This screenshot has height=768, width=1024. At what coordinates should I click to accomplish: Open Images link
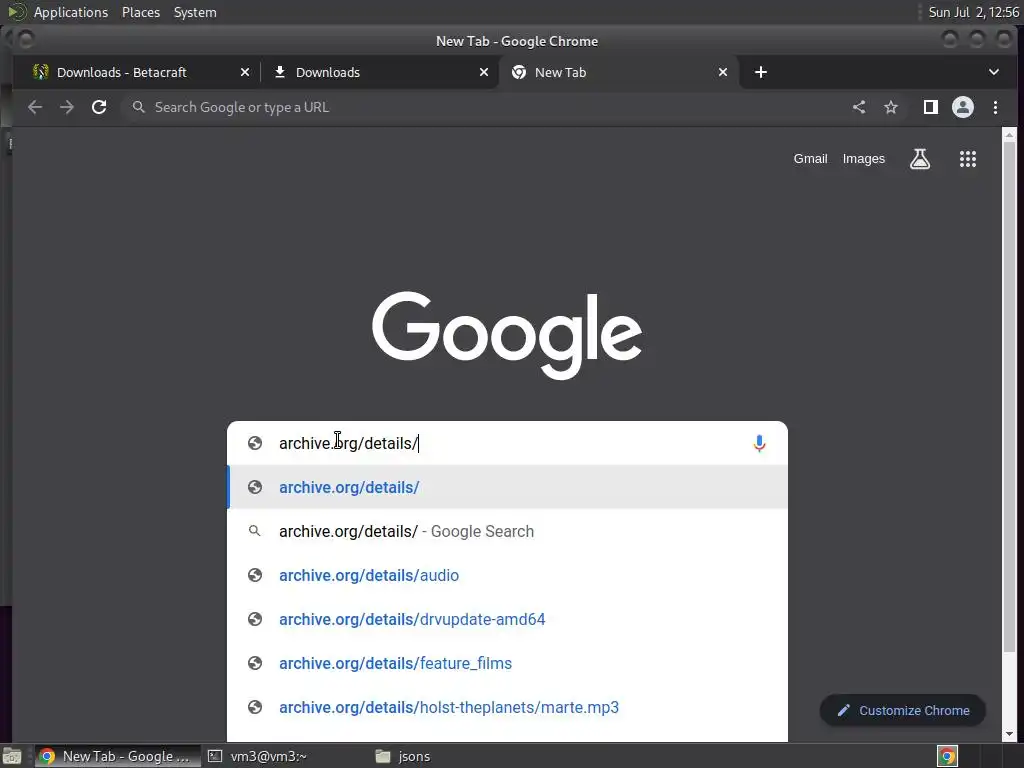[x=863, y=159]
